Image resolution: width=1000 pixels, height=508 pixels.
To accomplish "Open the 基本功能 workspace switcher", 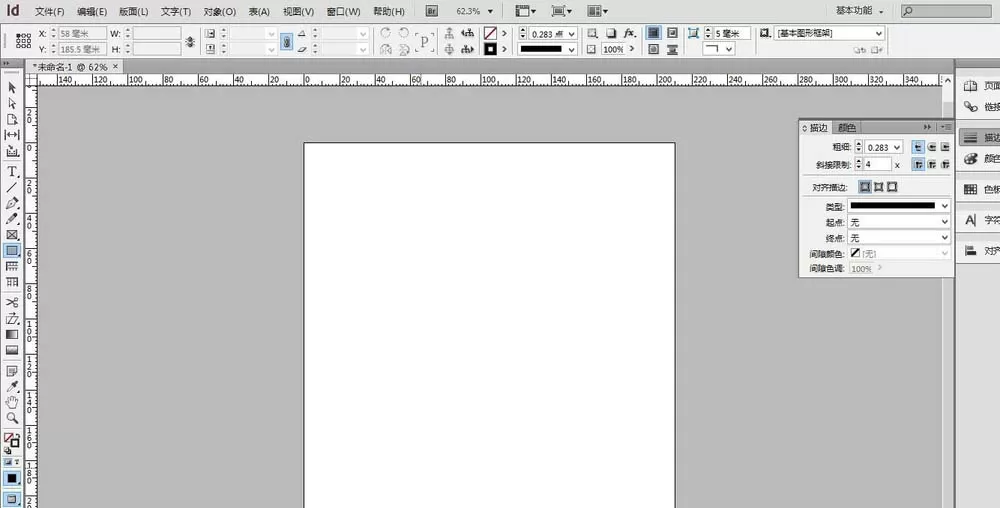I will tap(860, 11).
